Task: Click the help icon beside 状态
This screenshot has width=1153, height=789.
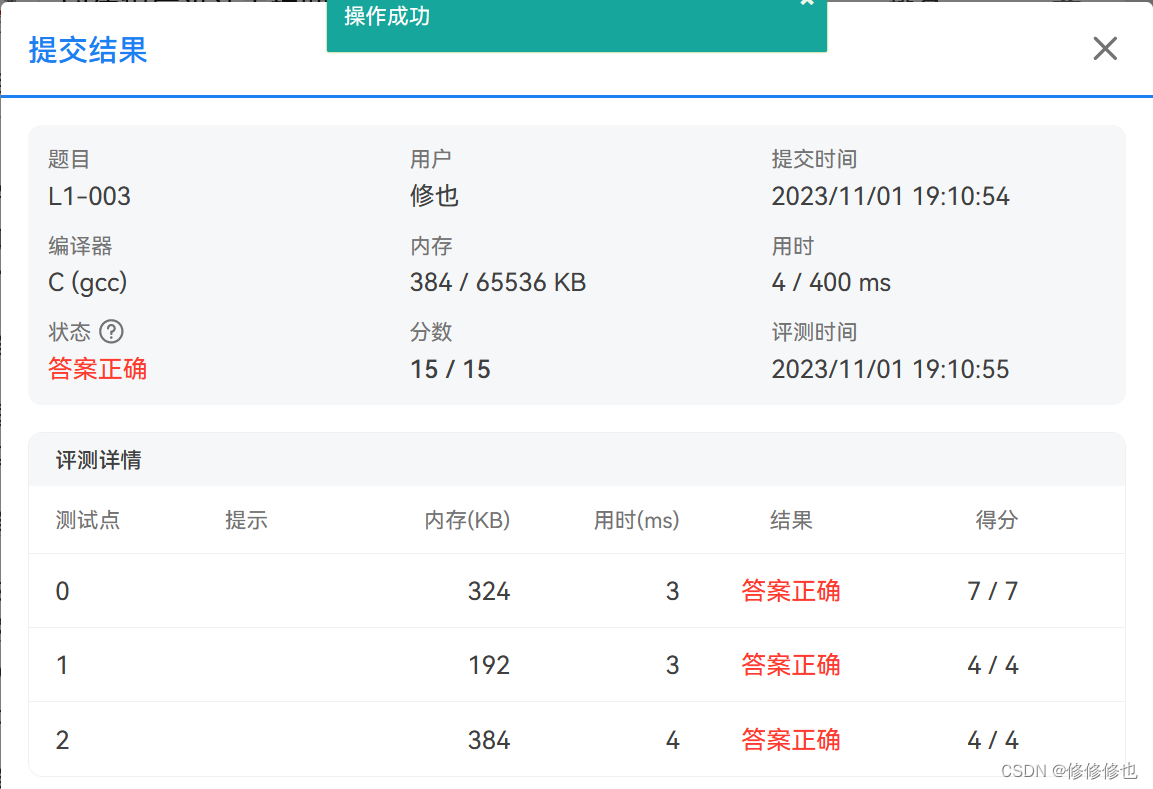Action: click(x=112, y=332)
